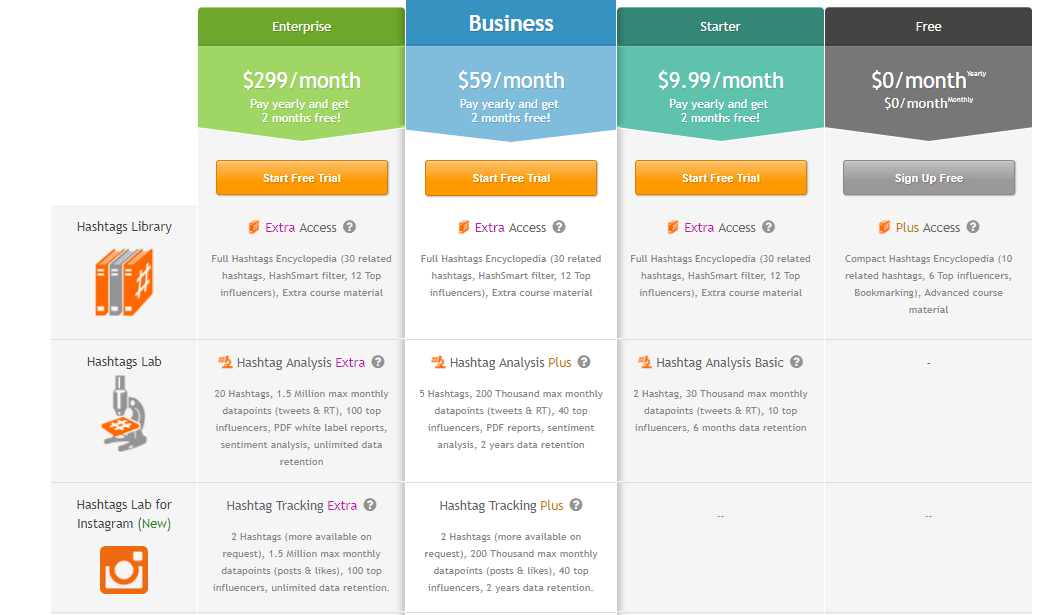
Task: Select the Business plan header
Action: [x=511, y=24]
